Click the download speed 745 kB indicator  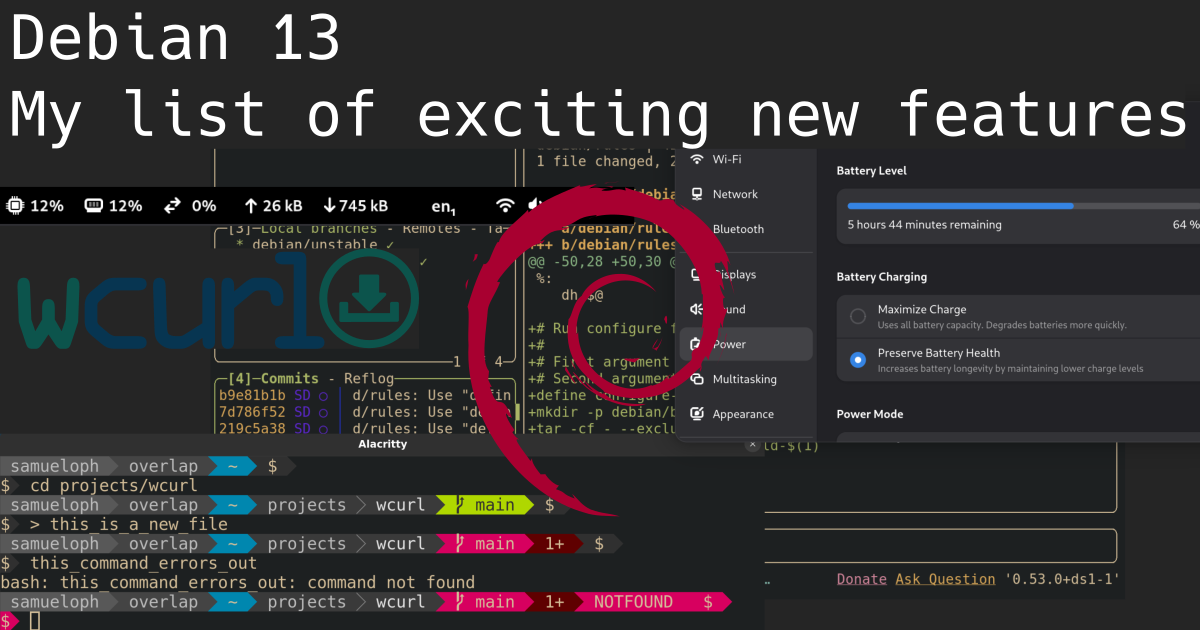coord(356,206)
